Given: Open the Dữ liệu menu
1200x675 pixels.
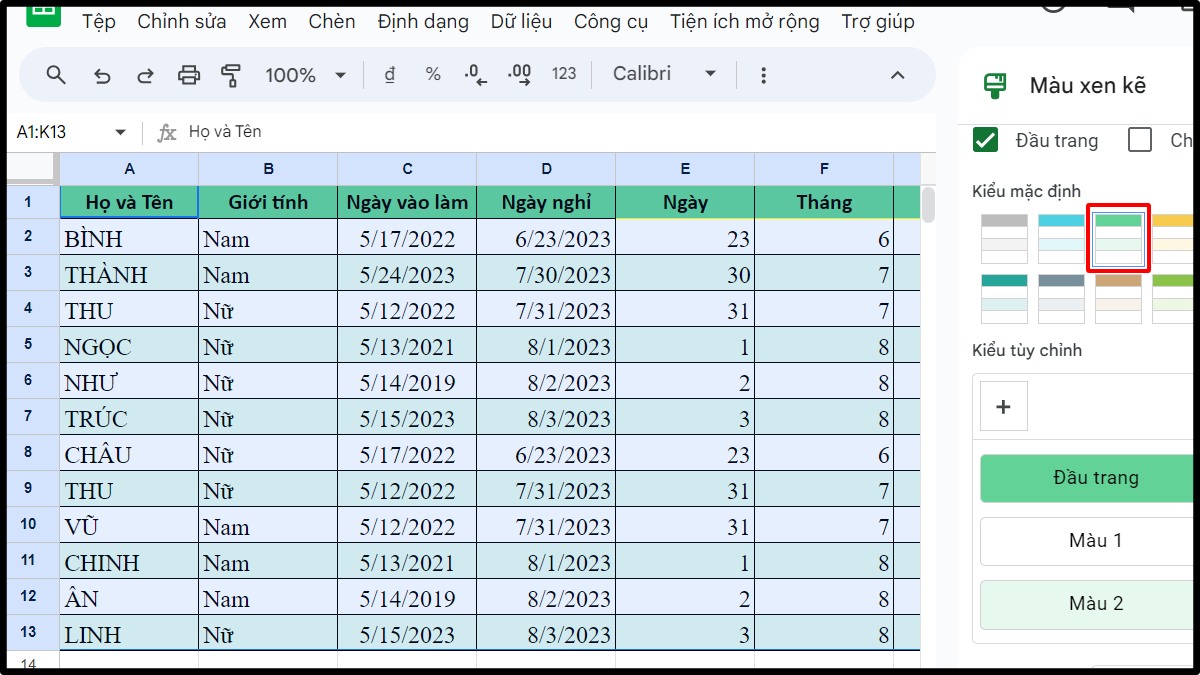Looking at the screenshot, I should 521,21.
